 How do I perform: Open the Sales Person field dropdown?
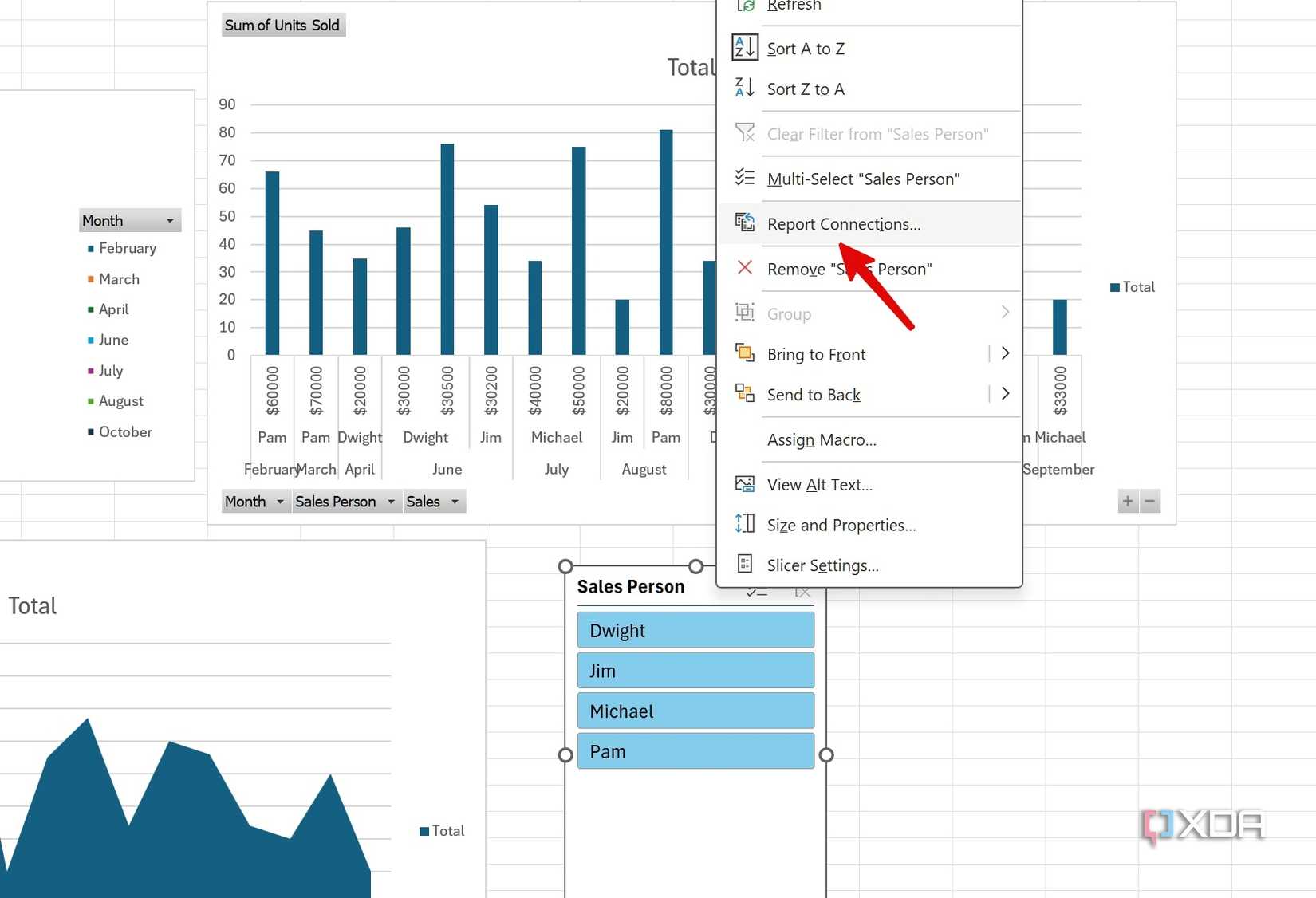coord(391,501)
